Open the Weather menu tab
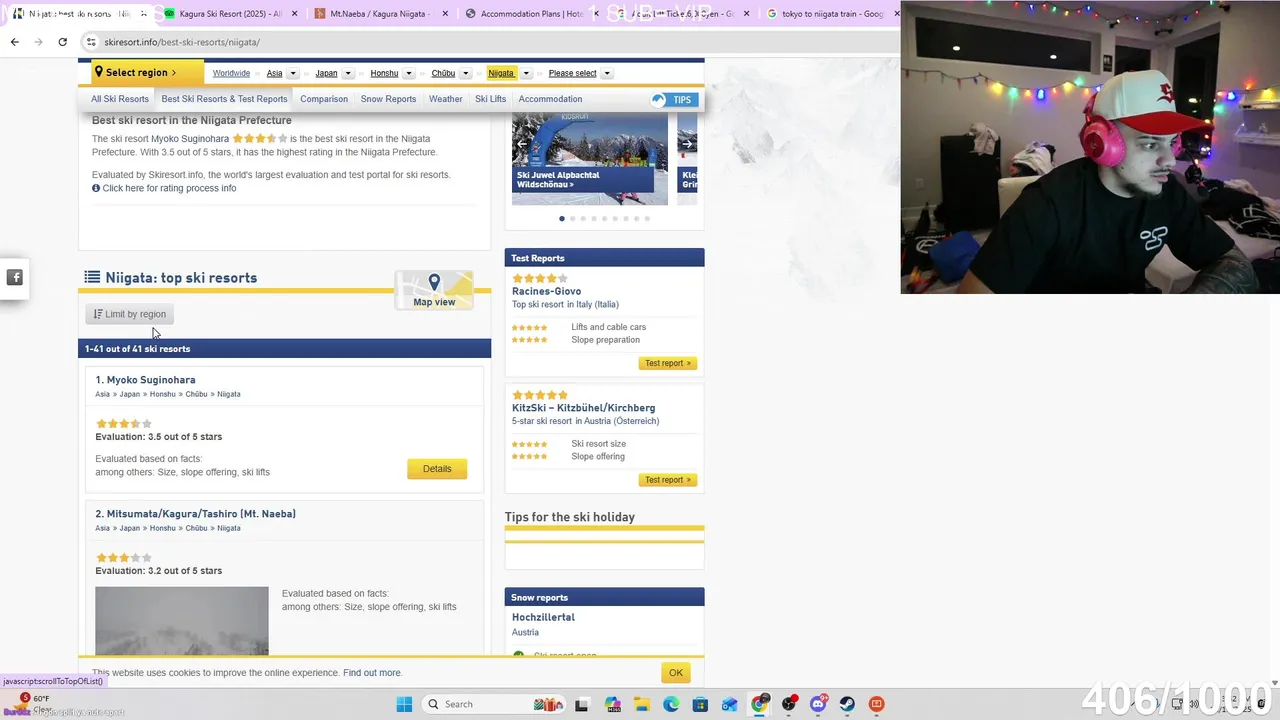1280x720 pixels. click(x=446, y=99)
